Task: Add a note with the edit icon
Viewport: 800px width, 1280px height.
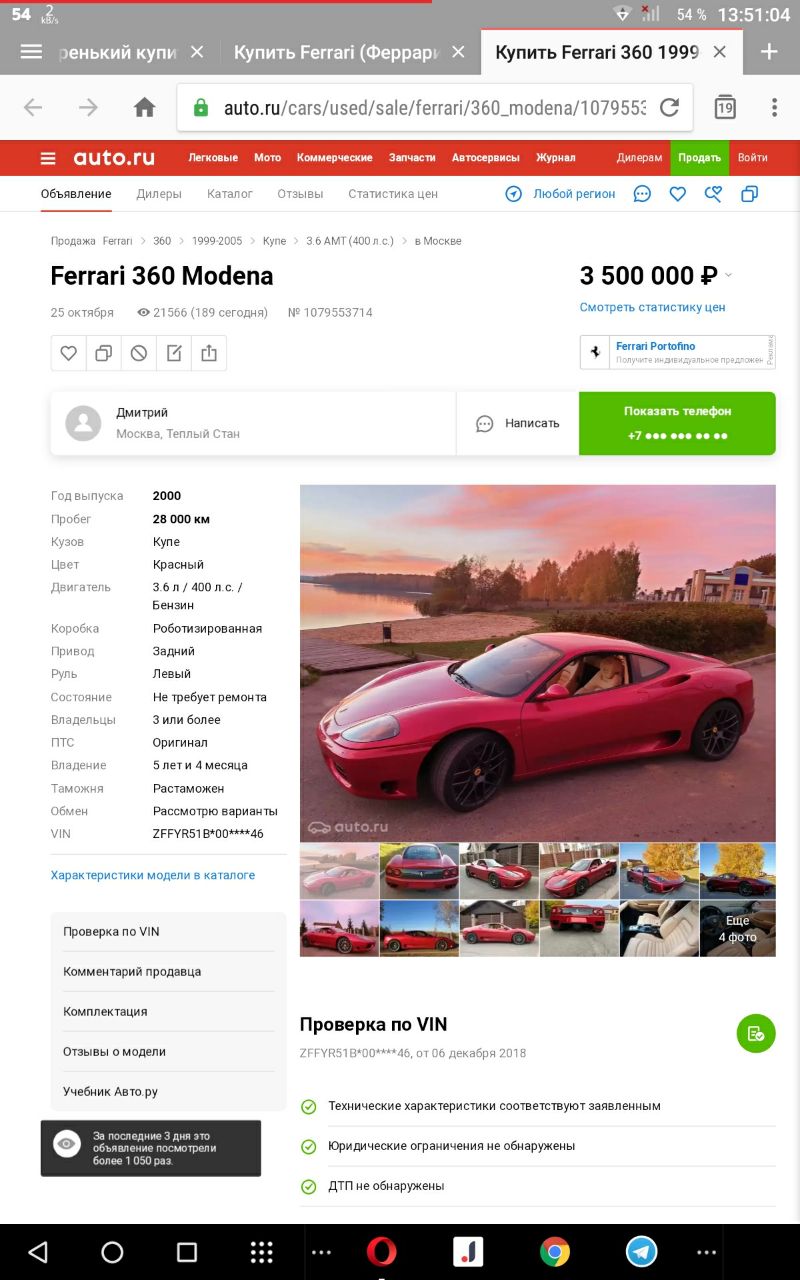Action: point(174,353)
